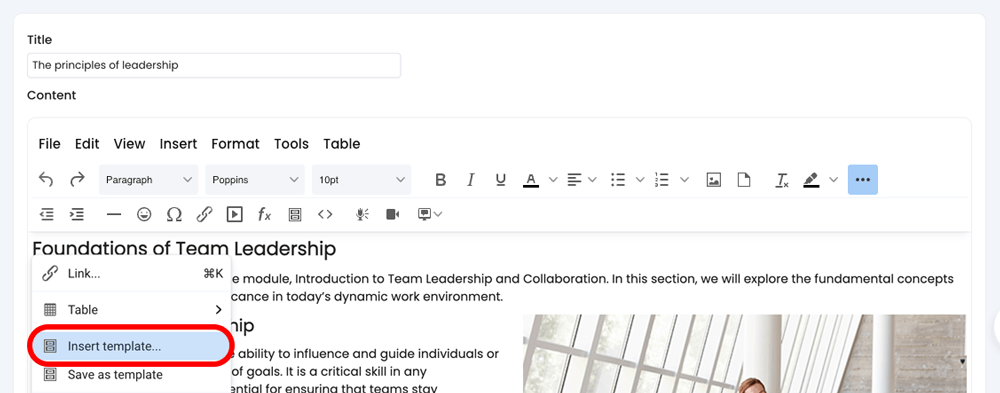Select Insert template... menu entry
The image size is (1000, 393).
(x=131, y=347)
